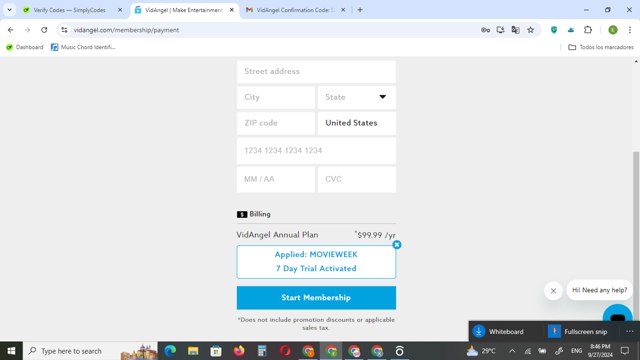Click the browser forward arrow
Screen dimensions: 640x360
click(27, 30)
